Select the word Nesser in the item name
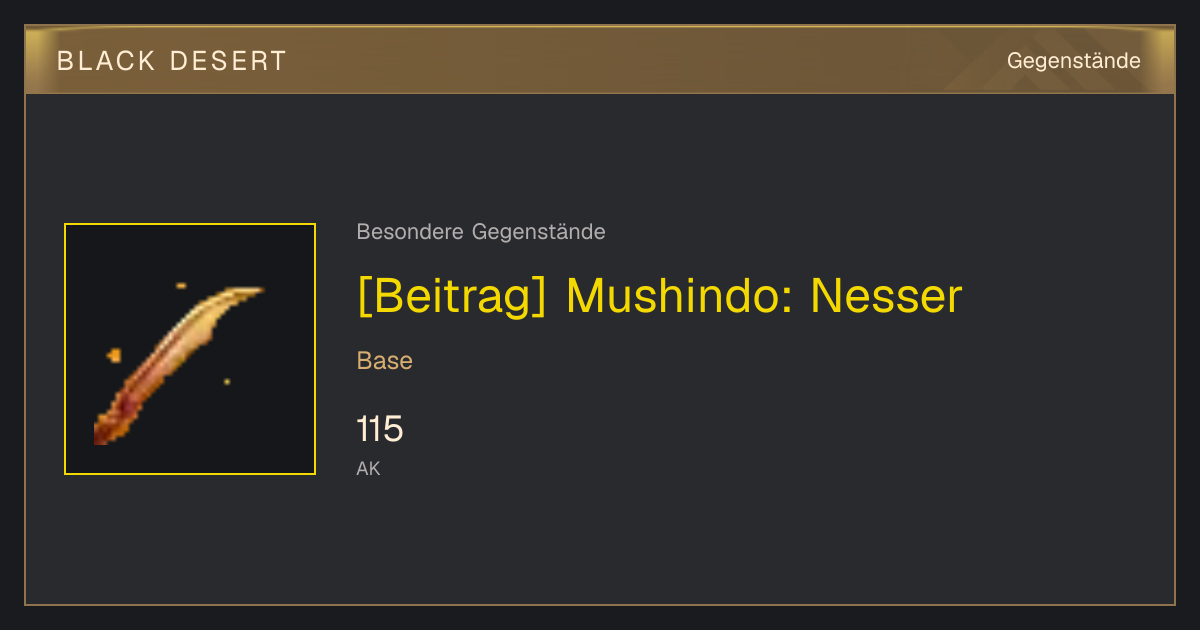The image size is (1200, 630). point(886,296)
